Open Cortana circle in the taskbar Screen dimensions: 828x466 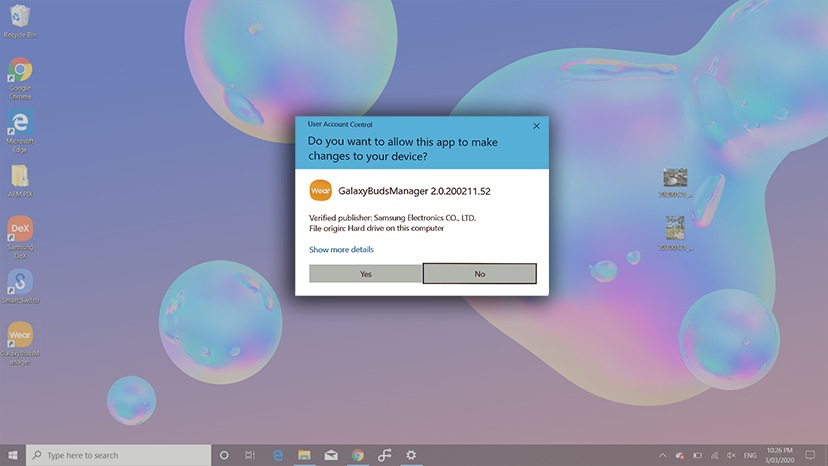pyautogui.click(x=224, y=455)
